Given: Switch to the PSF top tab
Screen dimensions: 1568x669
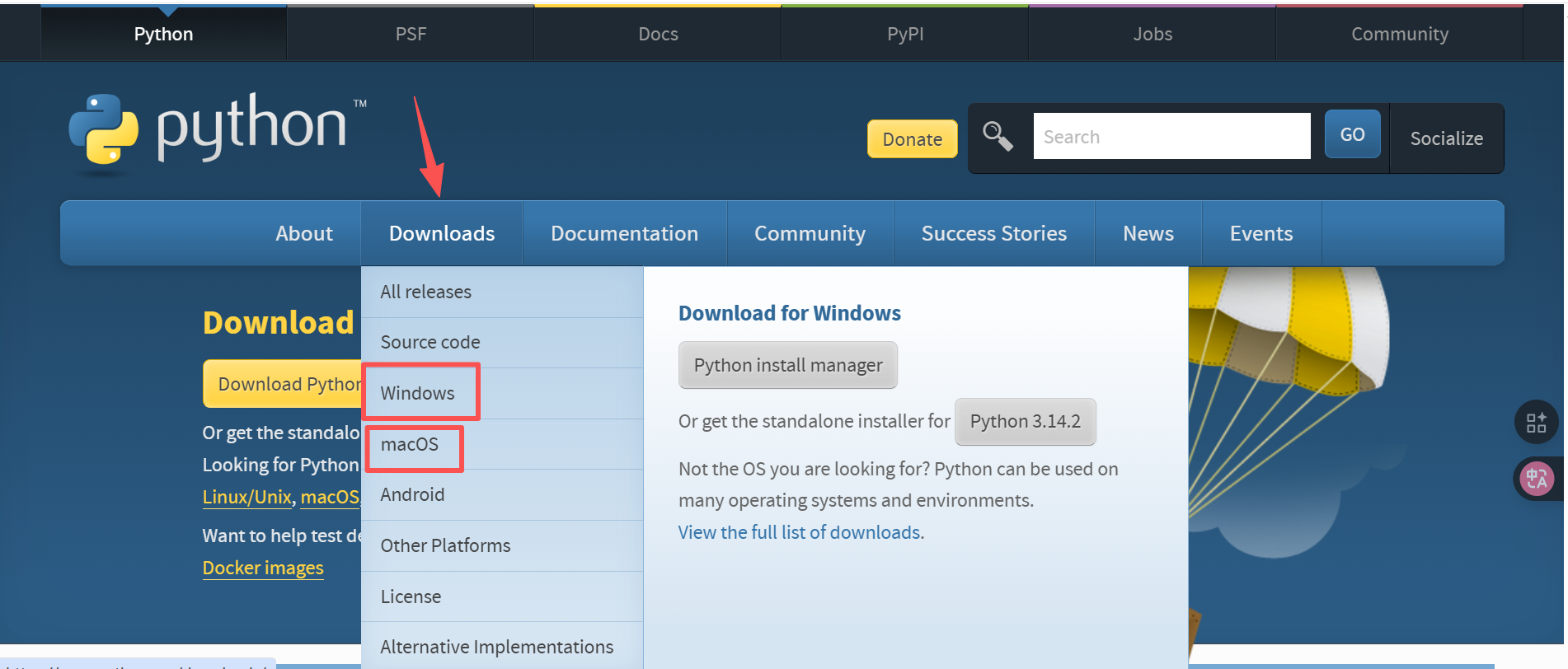Looking at the screenshot, I should [x=411, y=34].
